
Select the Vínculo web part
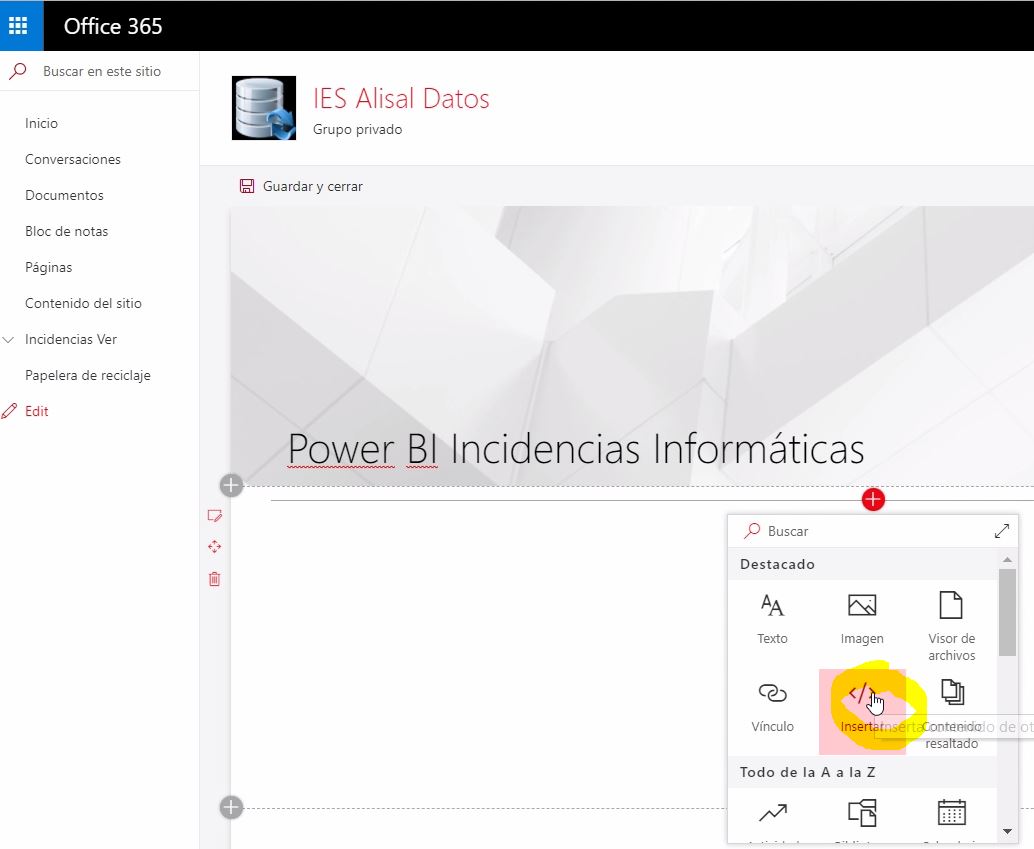[772, 710]
